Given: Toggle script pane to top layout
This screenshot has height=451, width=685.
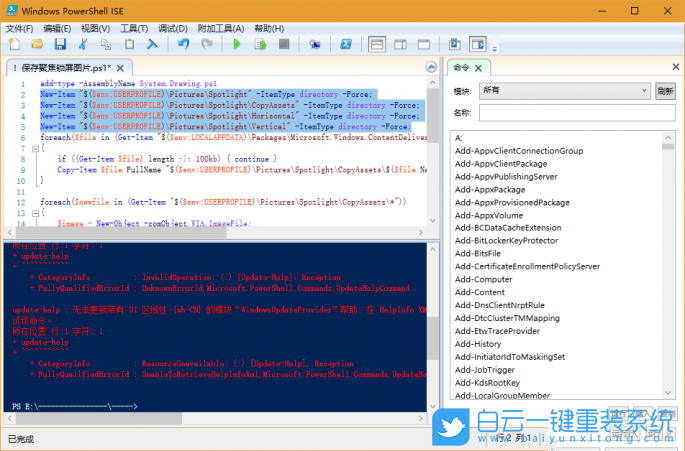Looking at the screenshot, I should click(x=377, y=45).
